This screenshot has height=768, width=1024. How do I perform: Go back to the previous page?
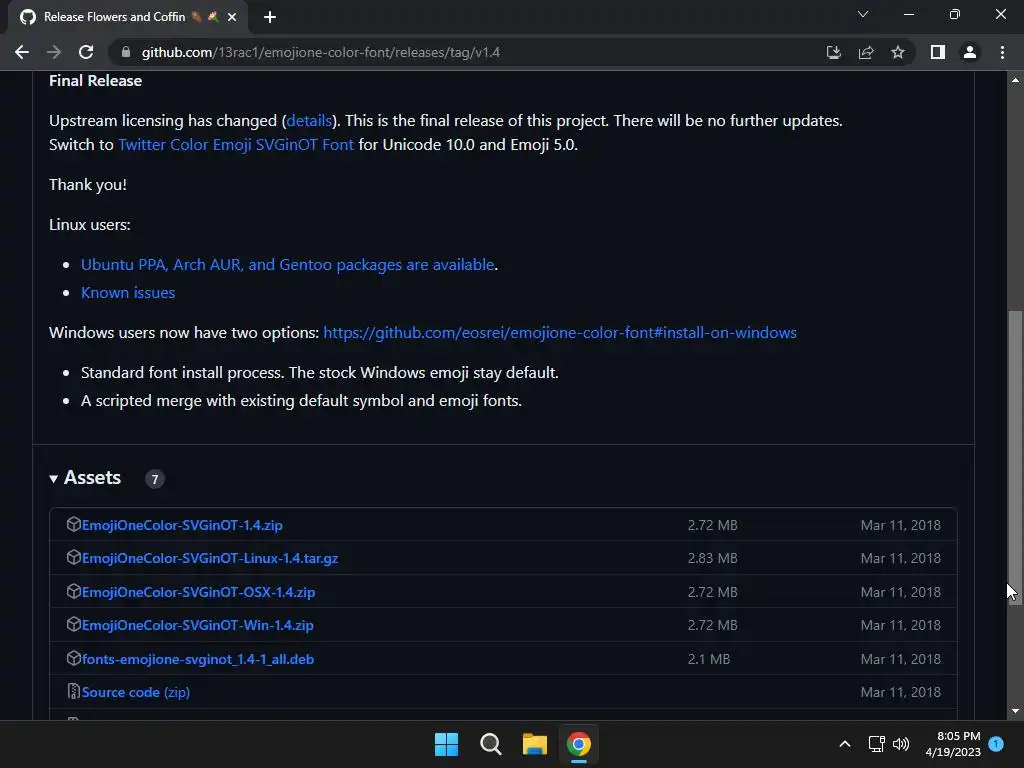[22, 52]
